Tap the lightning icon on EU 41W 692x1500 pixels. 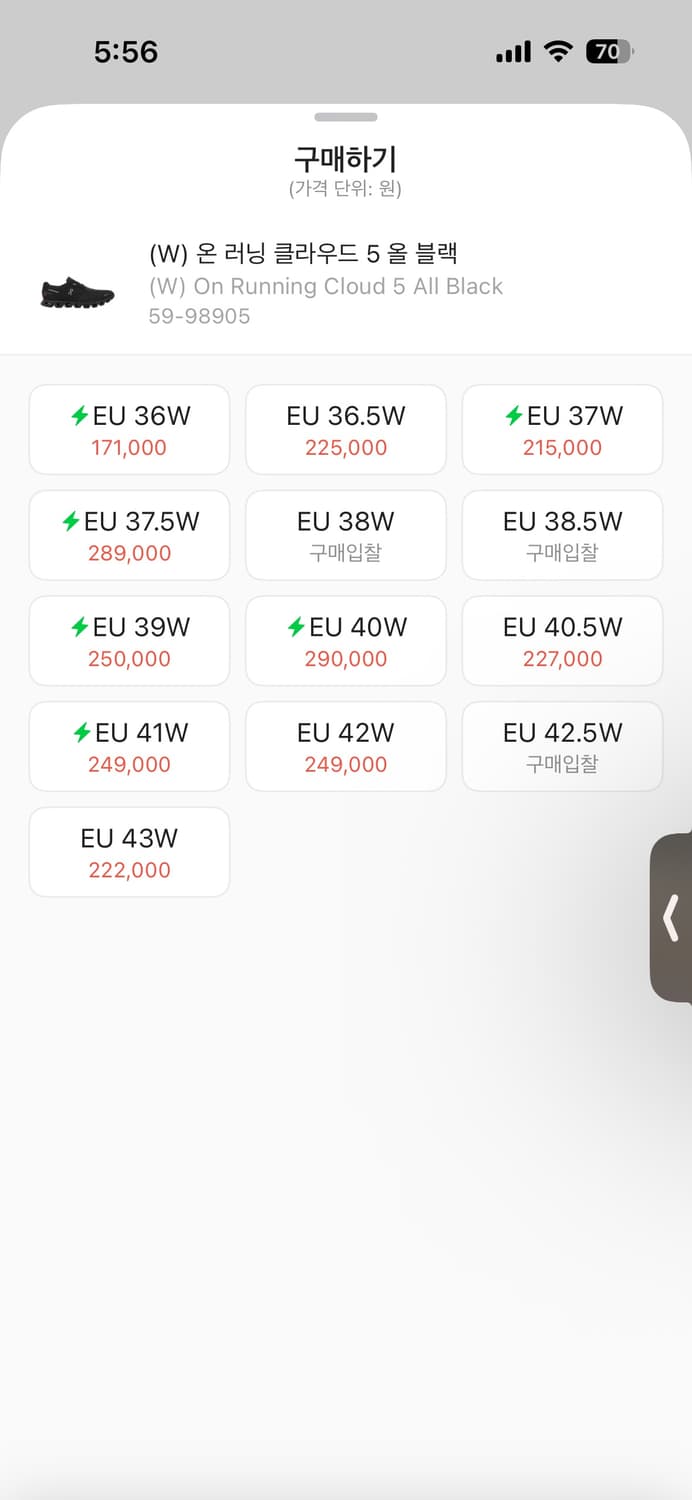click(82, 733)
